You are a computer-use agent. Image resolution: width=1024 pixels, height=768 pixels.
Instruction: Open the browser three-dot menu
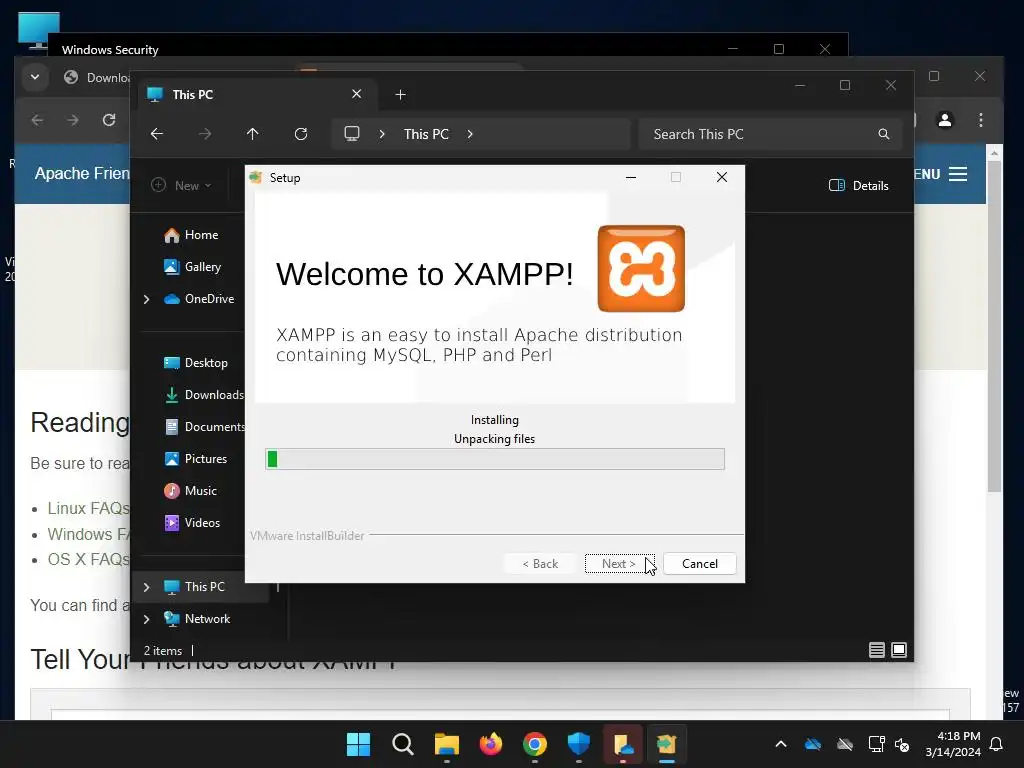coord(981,120)
